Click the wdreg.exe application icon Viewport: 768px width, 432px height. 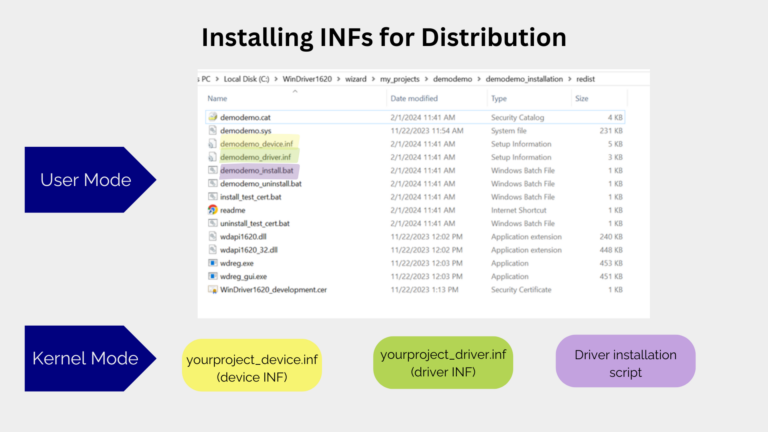point(212,262)
